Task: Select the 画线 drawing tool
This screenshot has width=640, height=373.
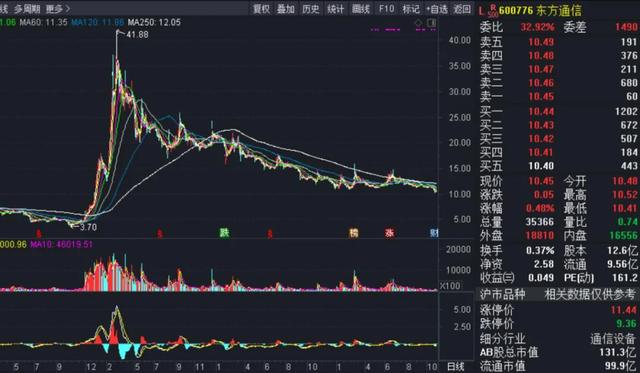Action: point(361,9)
